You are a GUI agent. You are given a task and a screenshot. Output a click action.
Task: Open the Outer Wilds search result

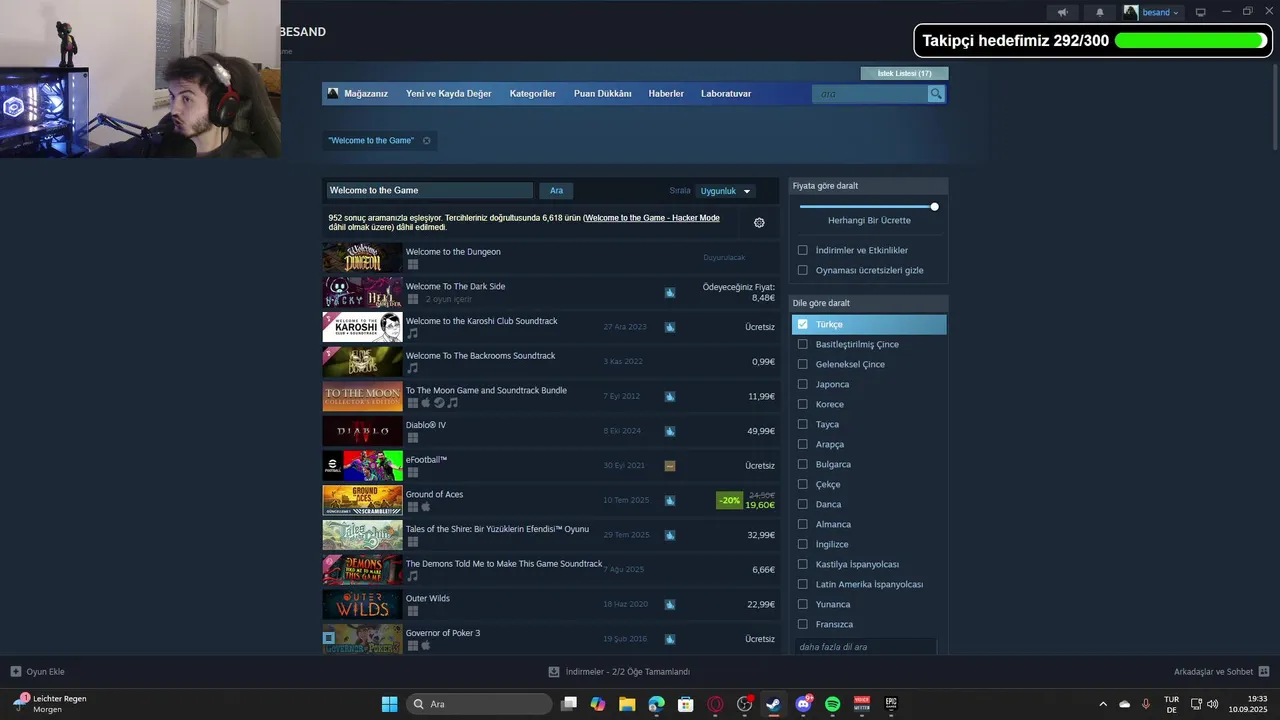click(550, 604)
